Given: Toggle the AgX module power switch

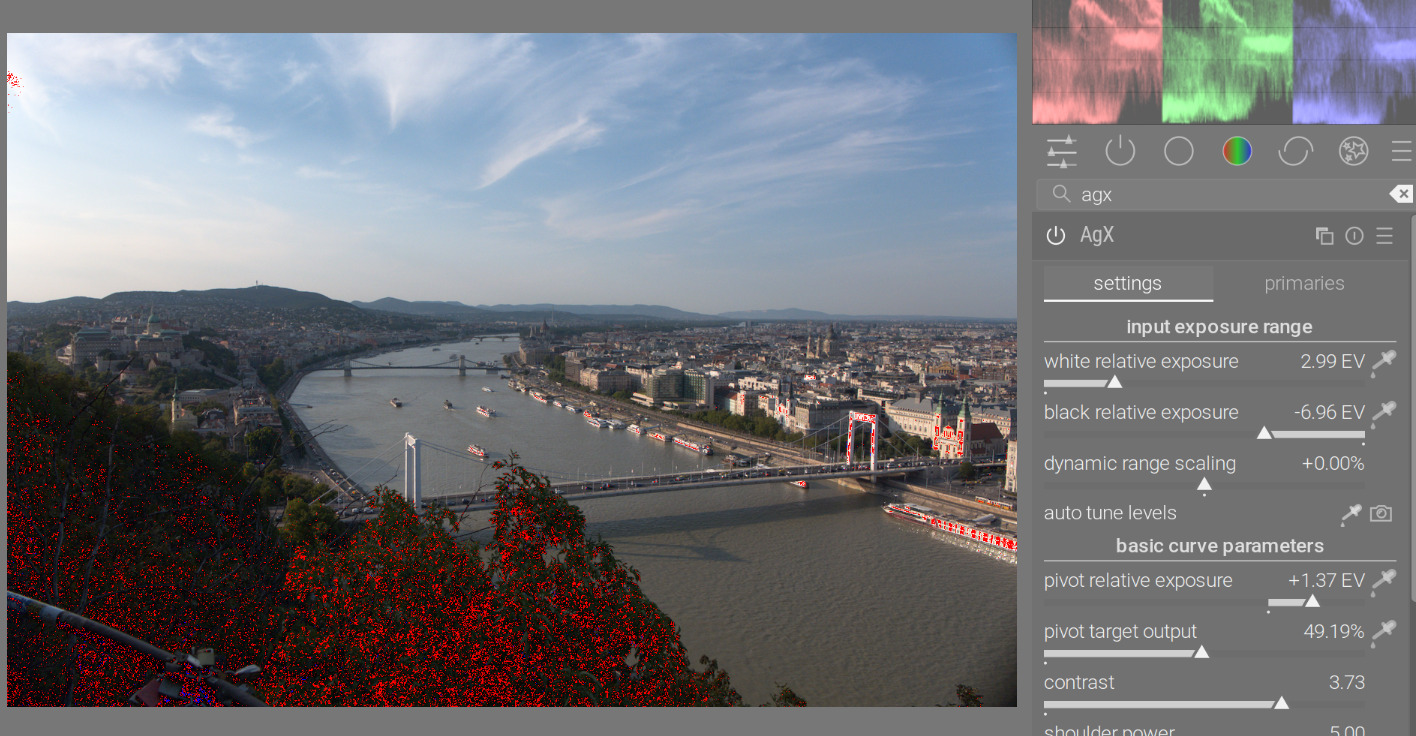Looking at the screenshot, I should tap(1055, 236).
